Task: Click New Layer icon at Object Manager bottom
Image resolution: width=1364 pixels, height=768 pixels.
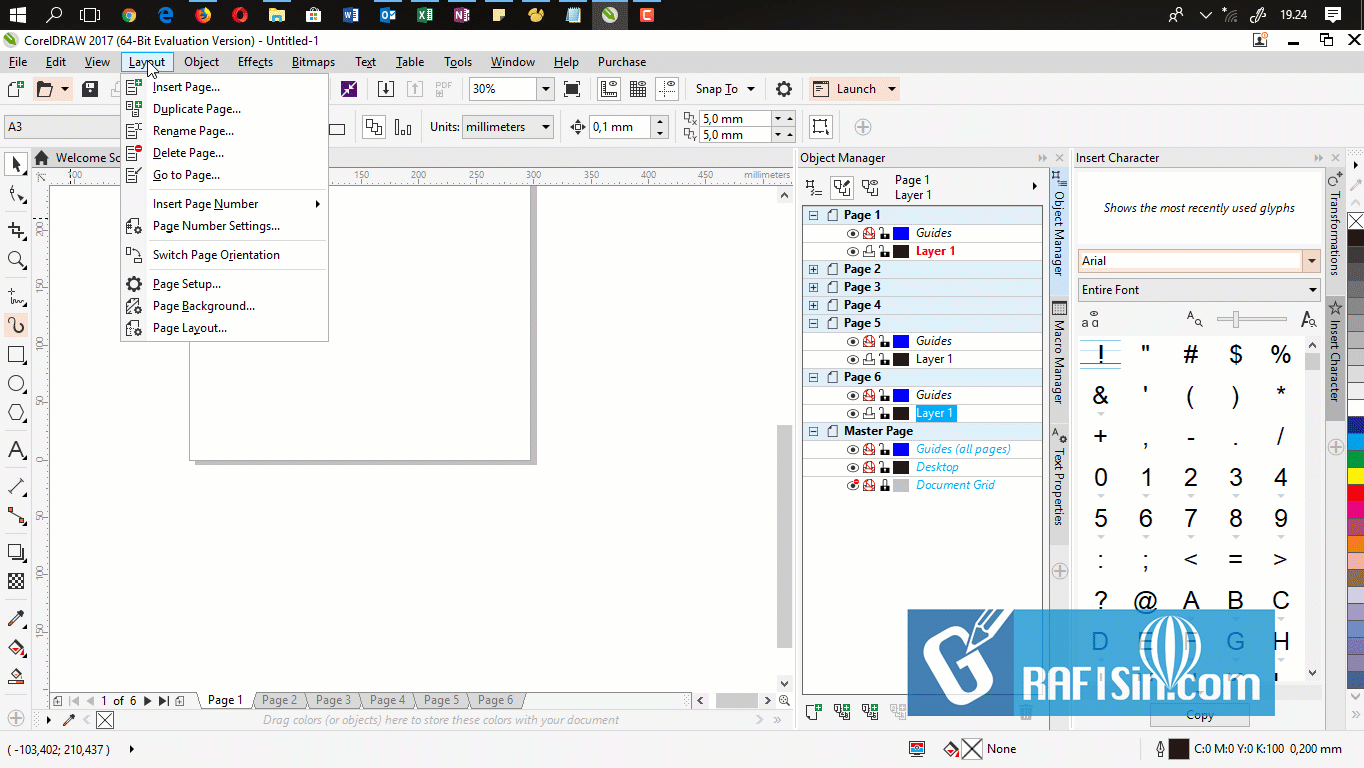Action: coord(814,712)
